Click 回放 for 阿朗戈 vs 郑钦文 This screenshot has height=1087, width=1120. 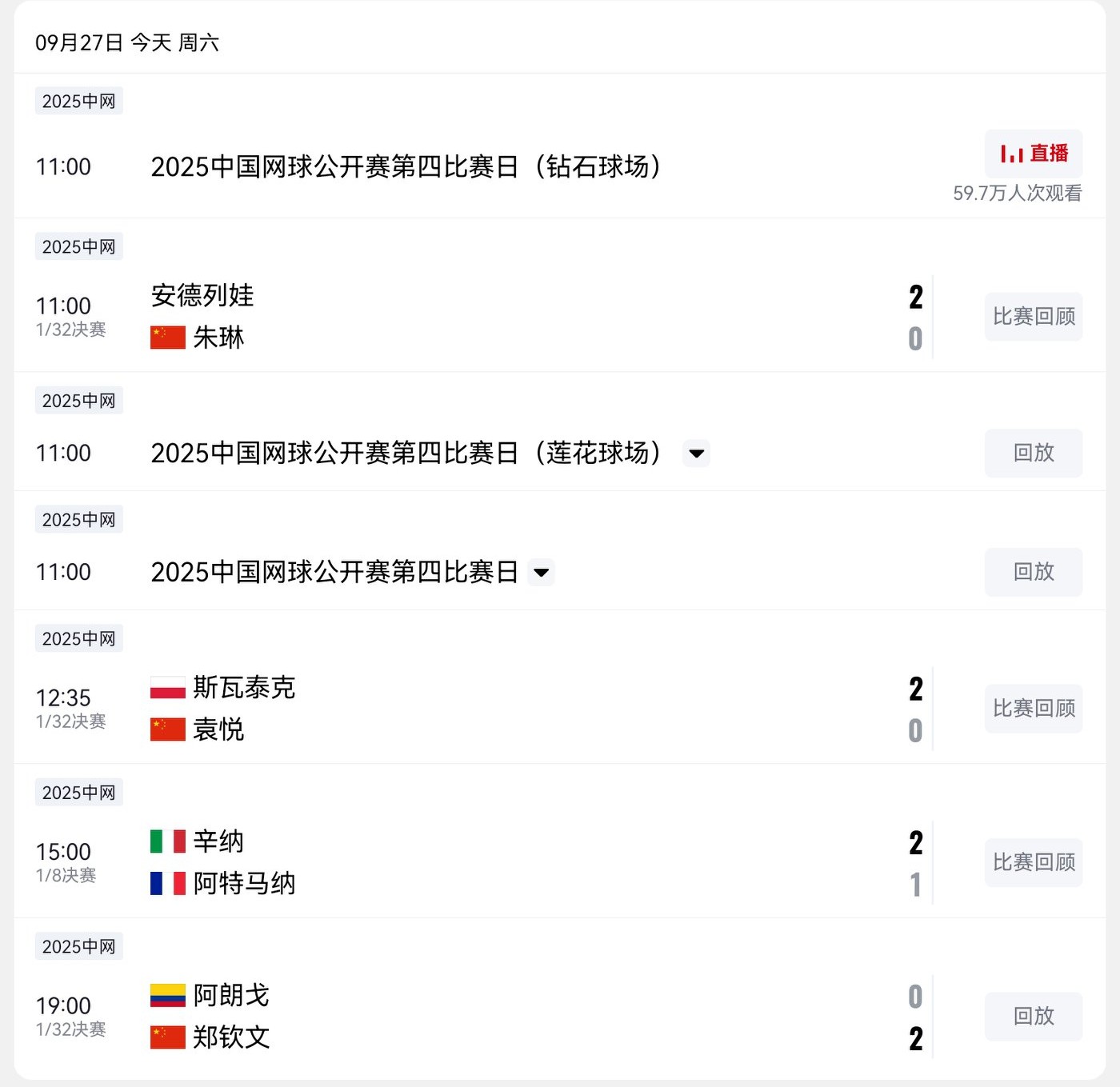(x=1033, y=1017)
